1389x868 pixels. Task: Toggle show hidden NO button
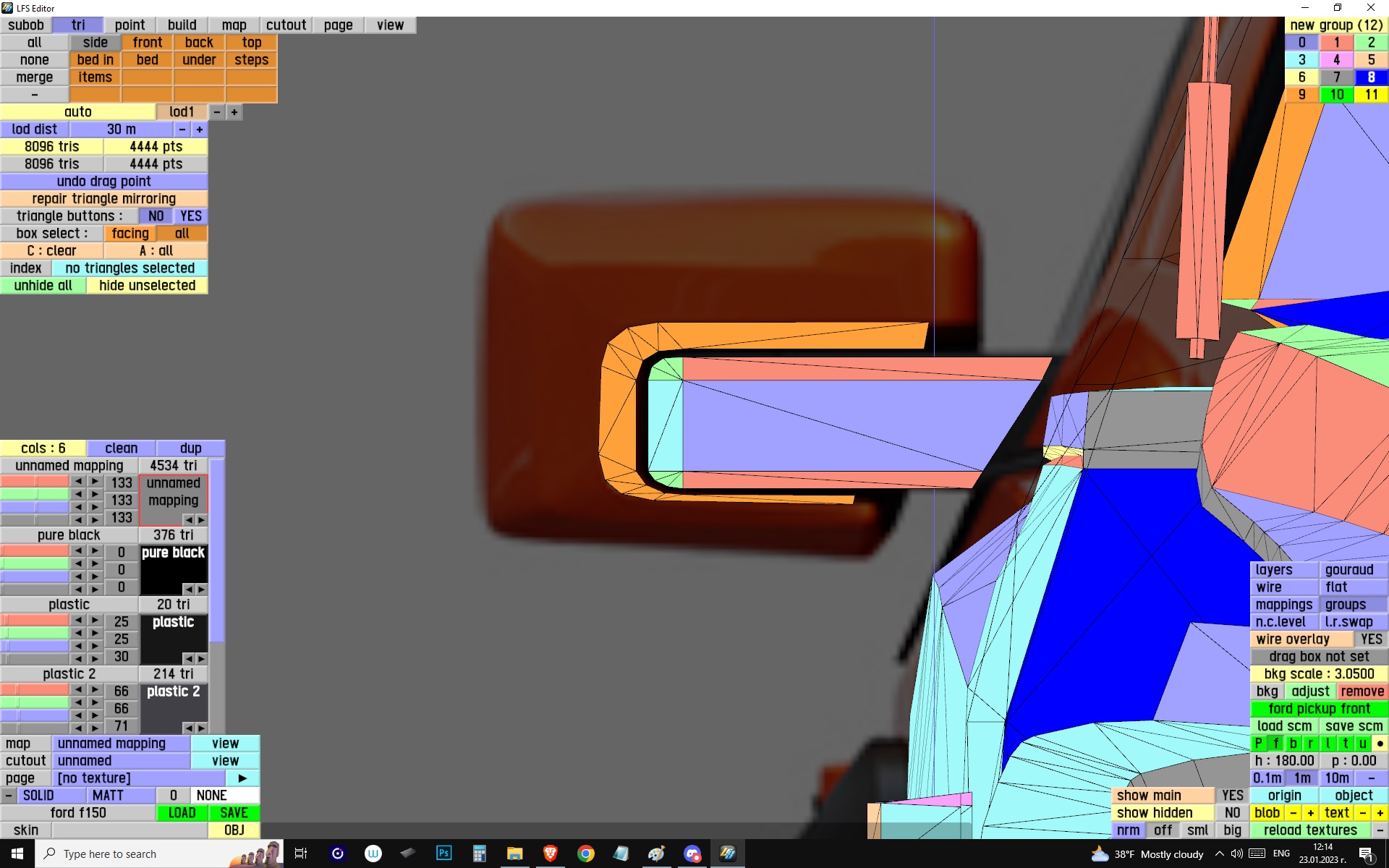coord(1232,812)
